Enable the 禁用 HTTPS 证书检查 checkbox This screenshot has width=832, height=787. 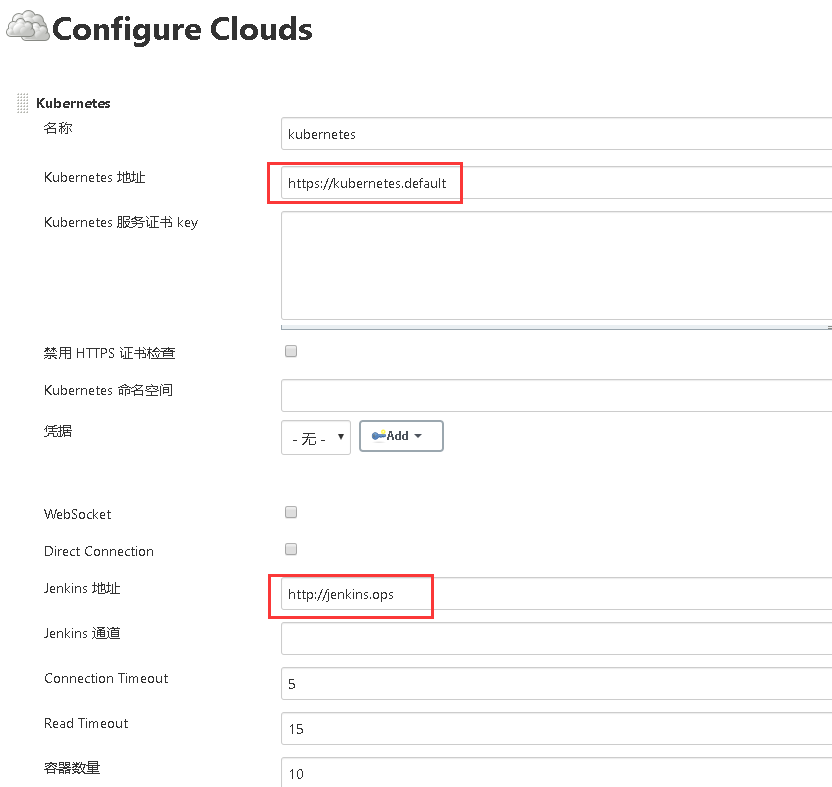tap(290, 350)
